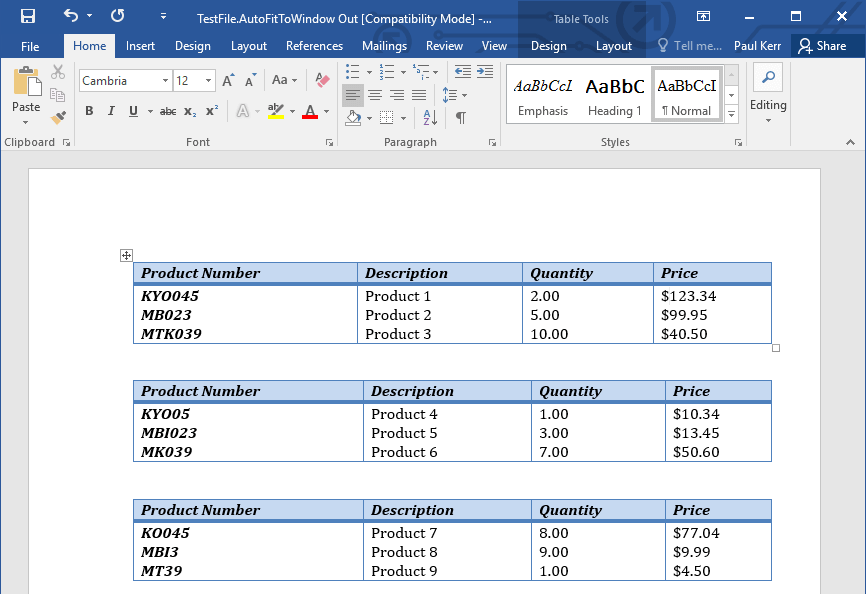Clear all formatting with the eraser icon
The height and width of the screenshot is (594, 866).
[322, 81]
